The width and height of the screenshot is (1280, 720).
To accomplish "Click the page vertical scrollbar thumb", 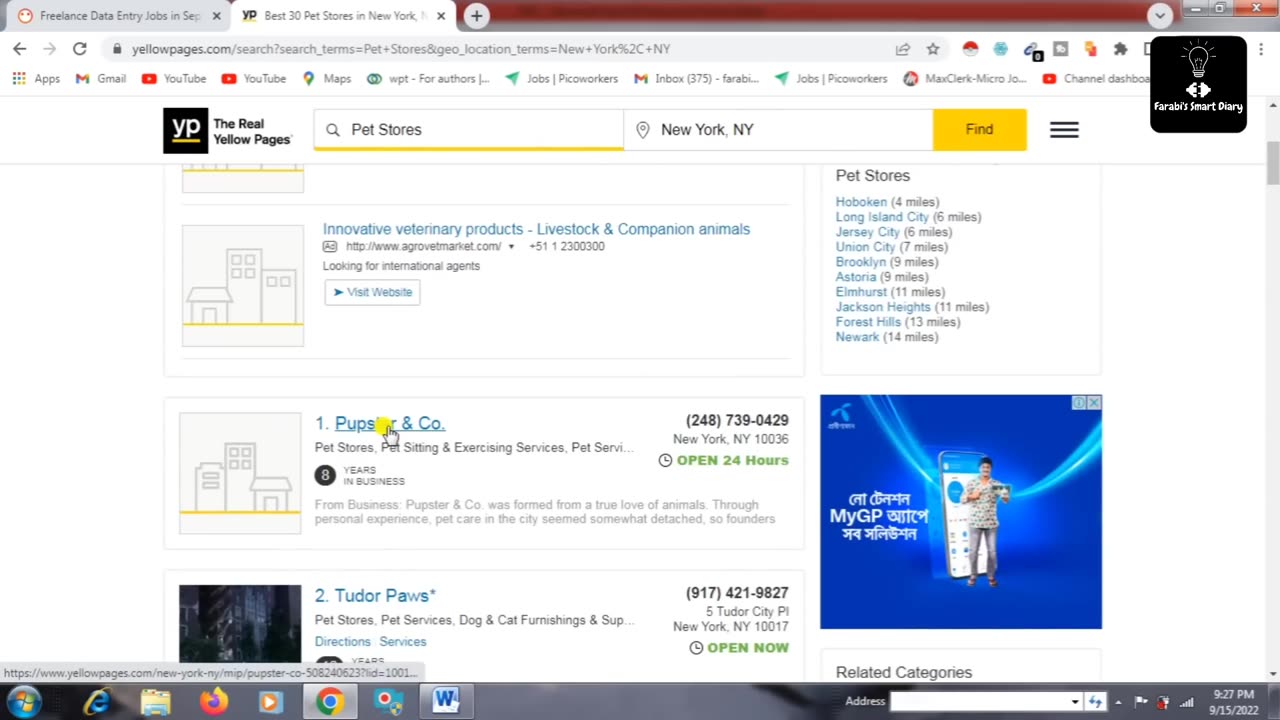I will click(x=1272, y=162).
